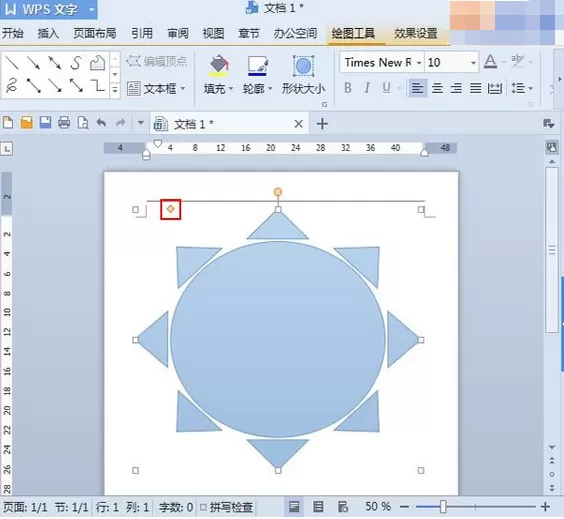Image resolution: width=564 pixels, height=519 pixels.
Task: Click the yellow adjustment diamond handle
Action: pos(170,209)
